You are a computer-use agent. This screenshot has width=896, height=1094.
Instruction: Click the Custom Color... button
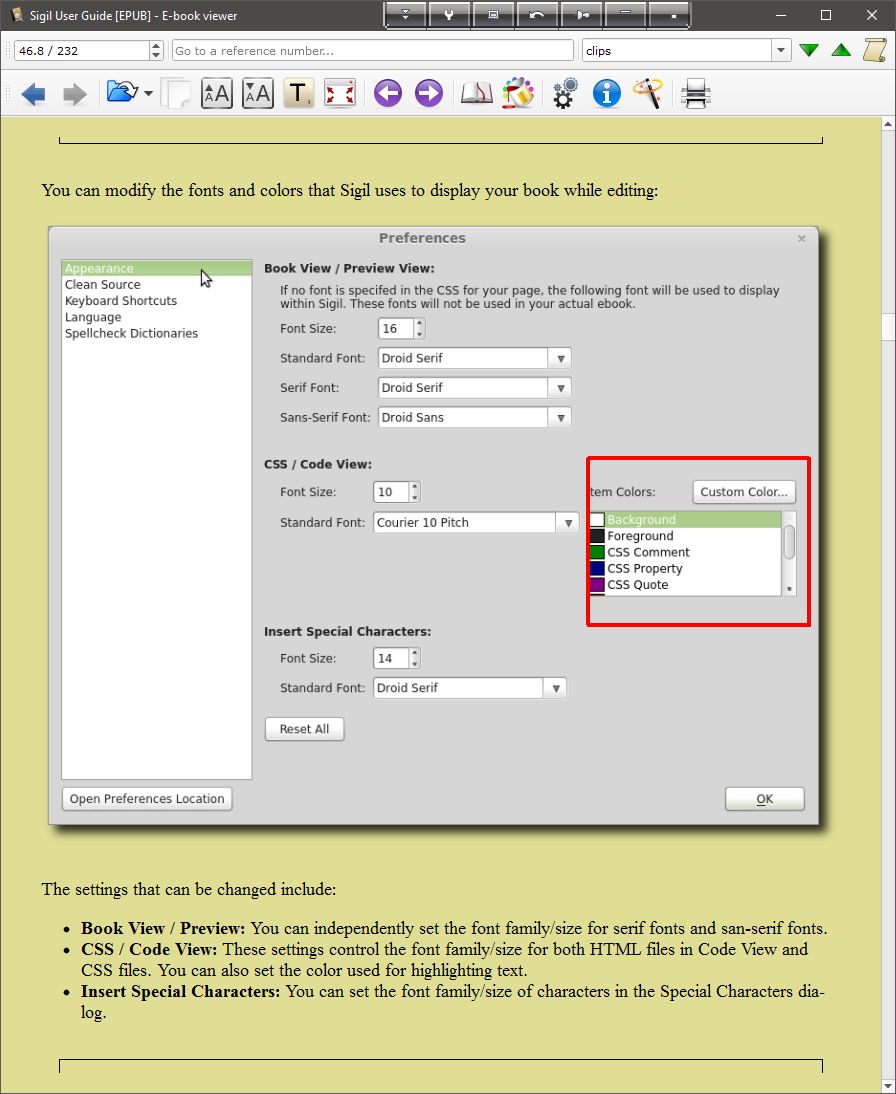point(743,492)
